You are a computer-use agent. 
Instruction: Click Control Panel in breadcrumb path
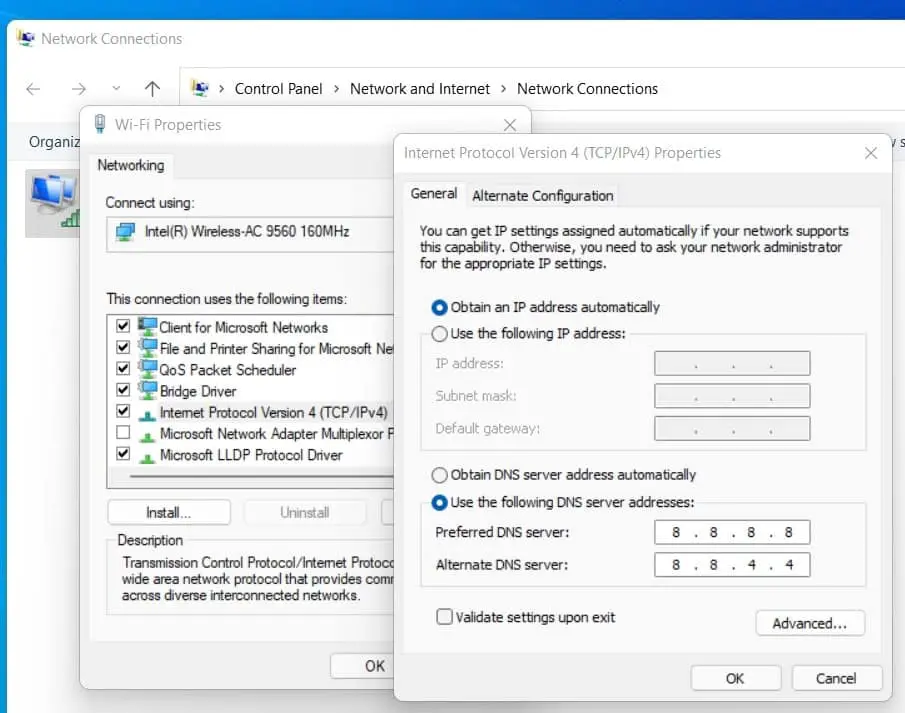278,89
